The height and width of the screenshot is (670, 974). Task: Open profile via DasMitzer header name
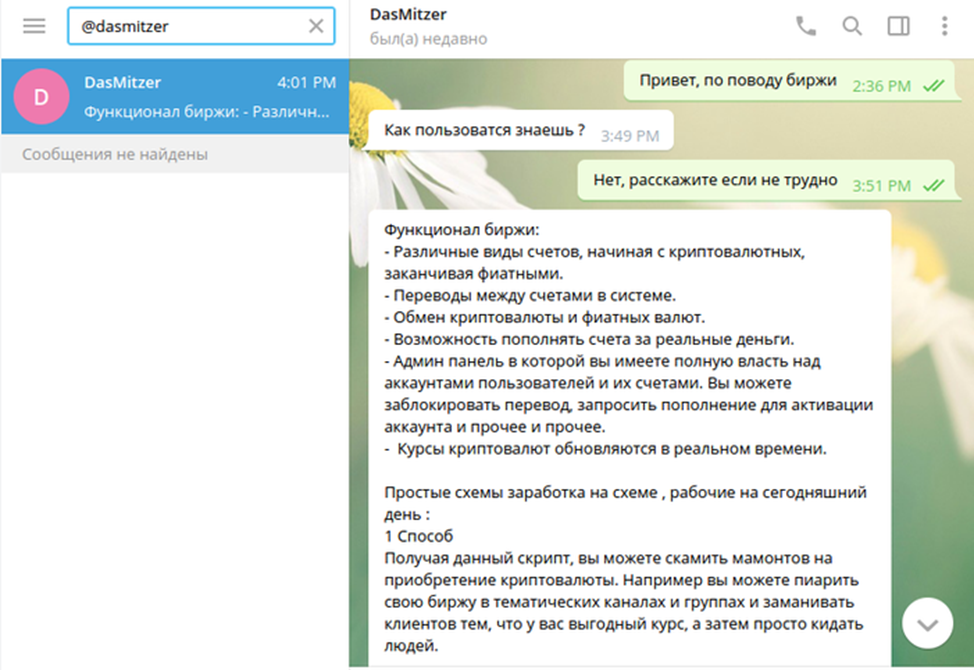click(x=408, y=14)
